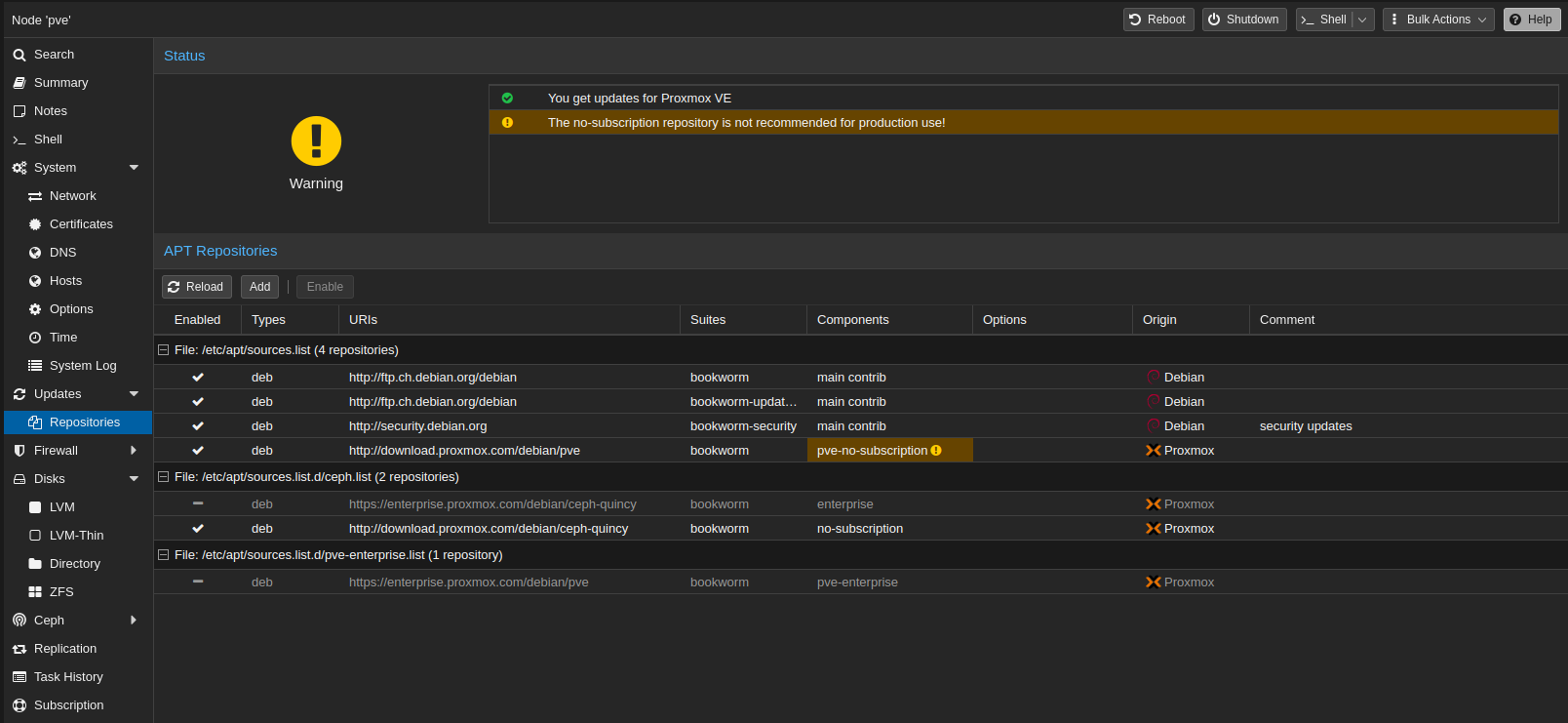Click the Directory folder icon
This screenshot has width=1568, height=723.
point(35,564)
